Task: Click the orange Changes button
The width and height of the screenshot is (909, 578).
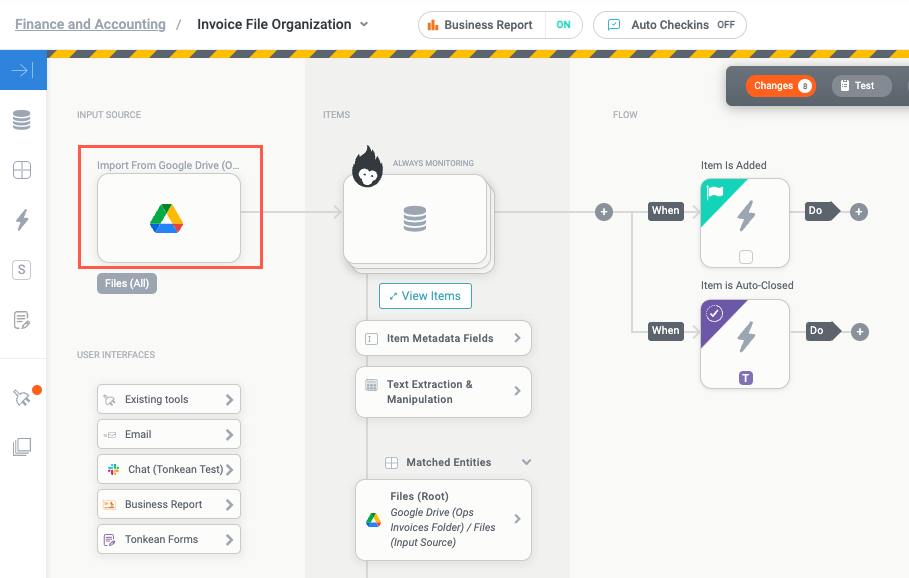Action: pyautogui.click(x=780, y=86)
